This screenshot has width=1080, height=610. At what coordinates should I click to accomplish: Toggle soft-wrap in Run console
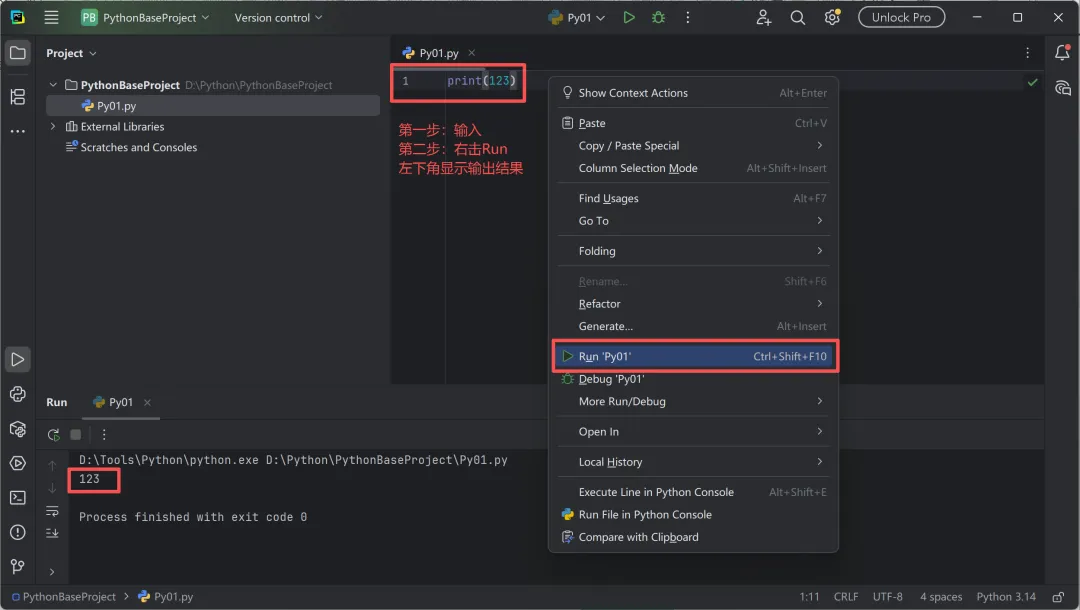point(52,511)
